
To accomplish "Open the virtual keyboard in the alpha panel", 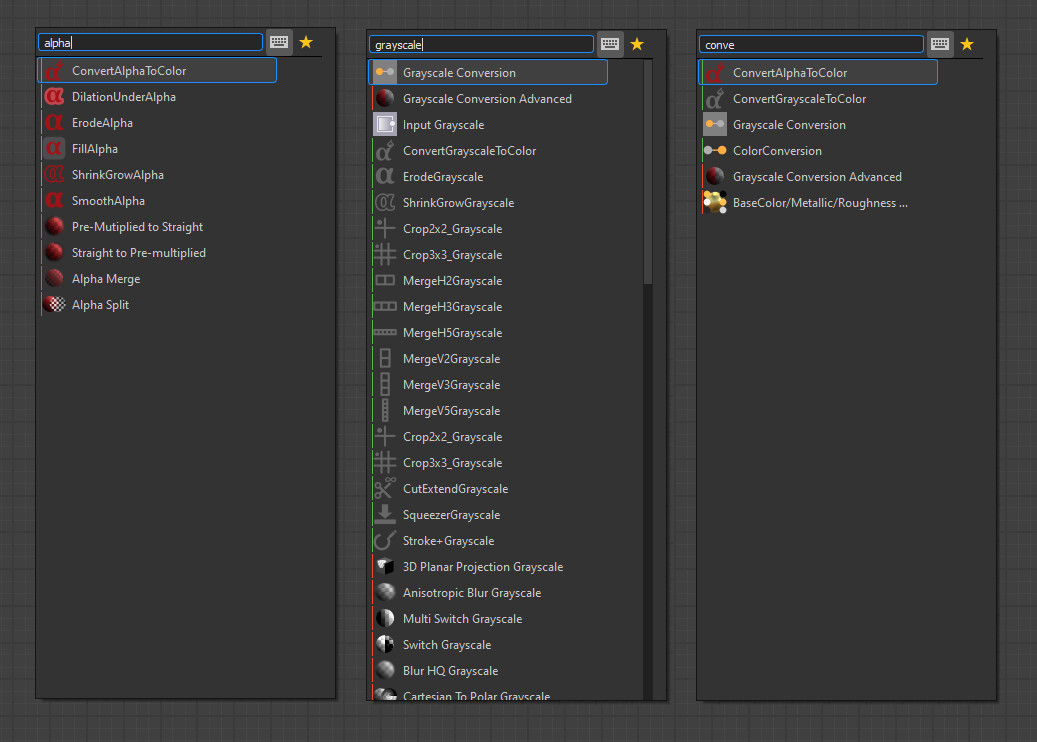I will [x=278, y=42].
